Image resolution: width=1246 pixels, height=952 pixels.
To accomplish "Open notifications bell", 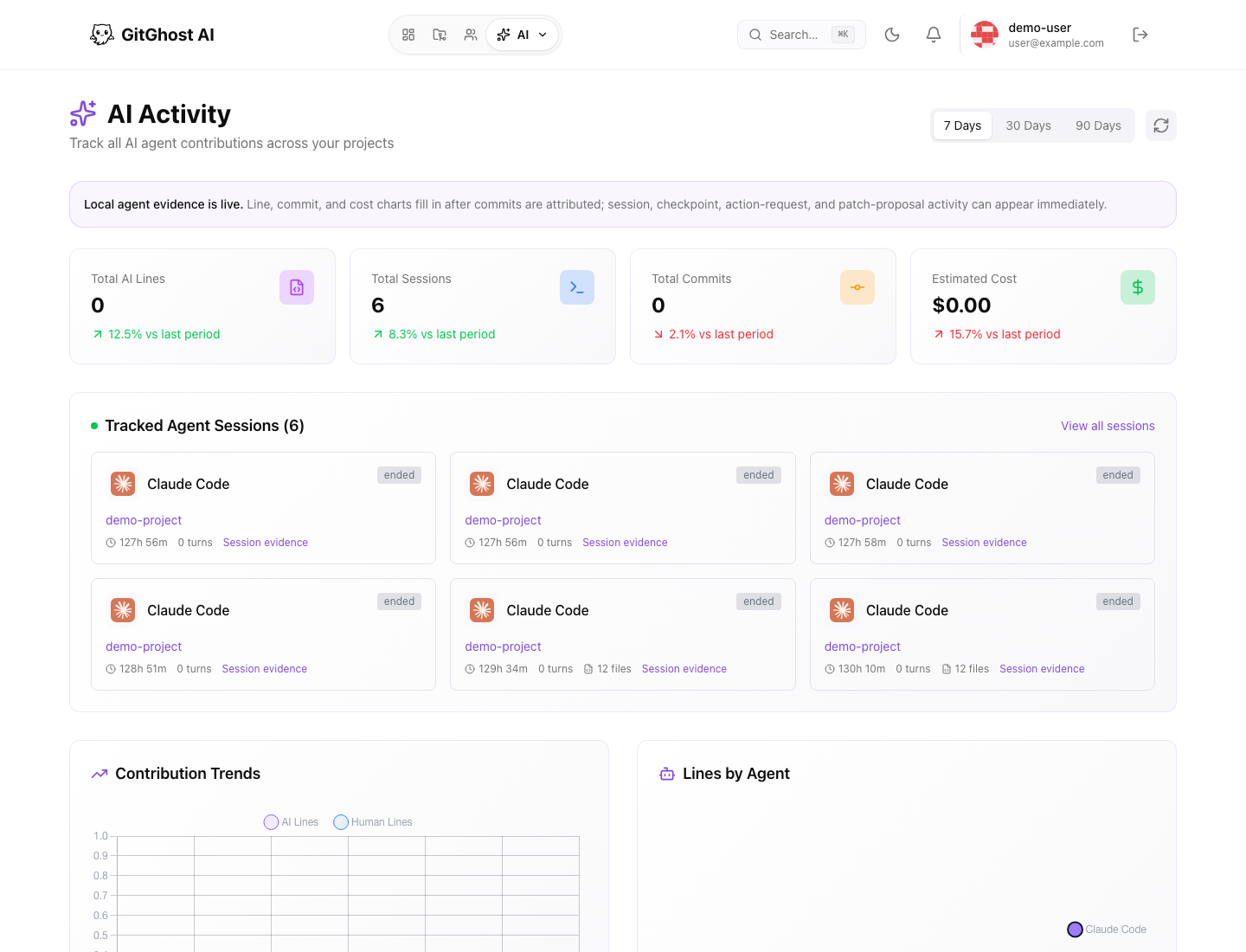I will click(934, 35).
